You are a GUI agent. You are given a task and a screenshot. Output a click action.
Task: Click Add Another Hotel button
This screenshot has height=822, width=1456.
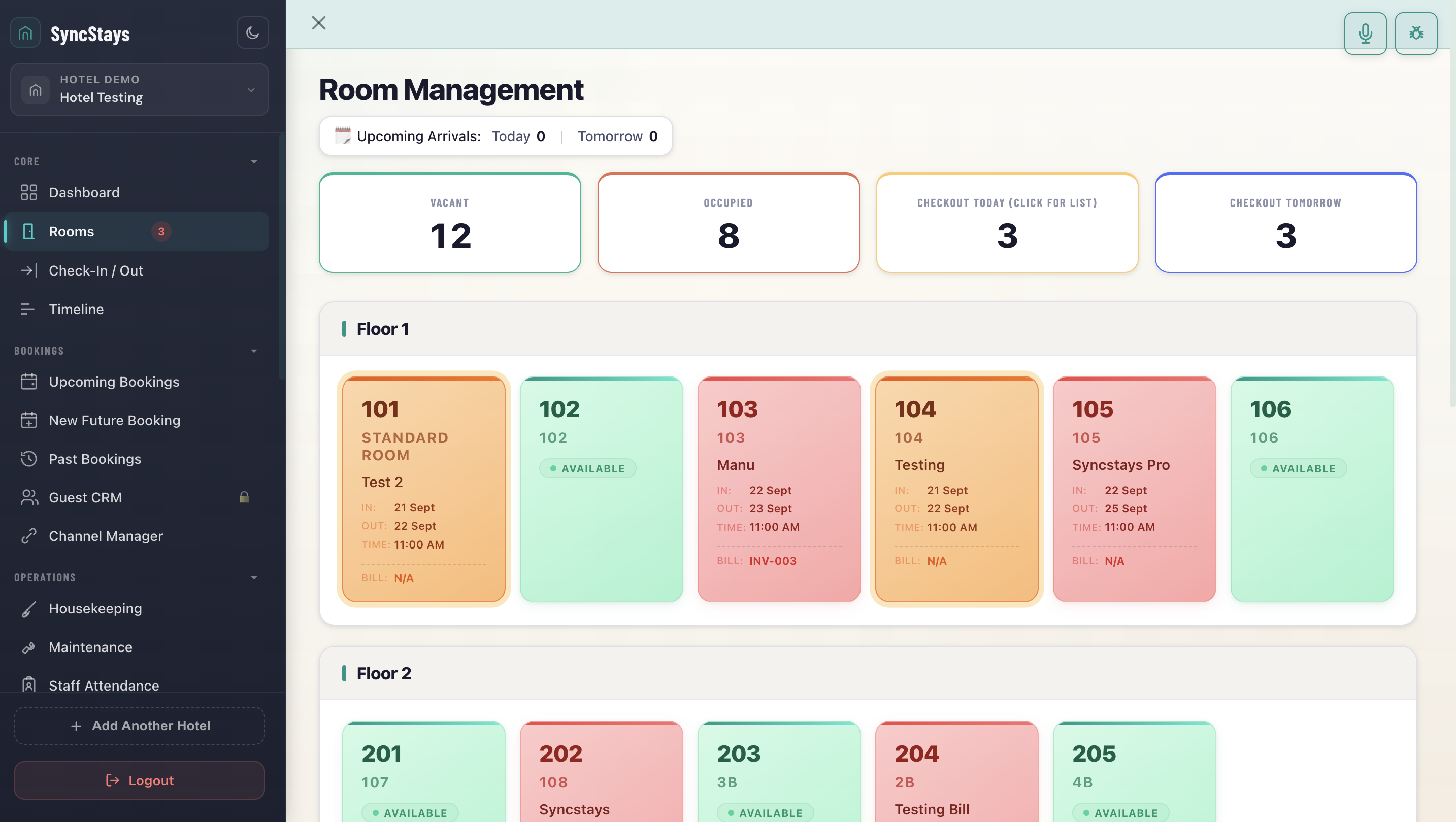pos(139,726)
